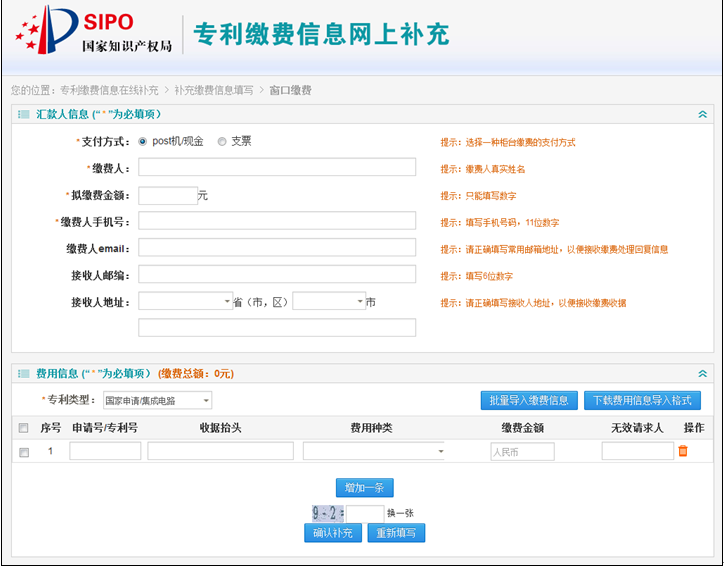Click the 专利缴费信息网上补充 page title

pos(321,34)
